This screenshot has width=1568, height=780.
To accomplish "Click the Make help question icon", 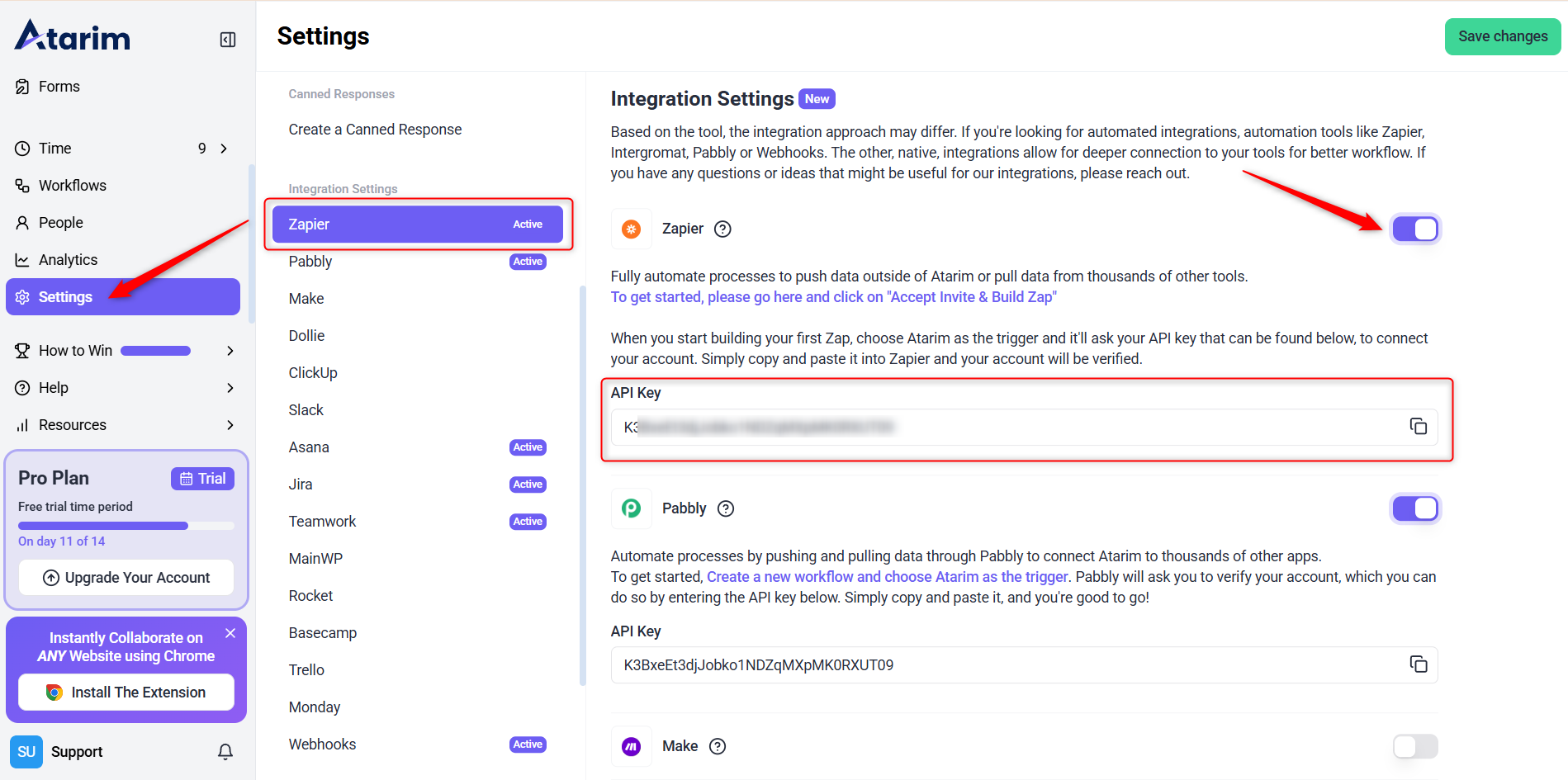I will click(x=718, y=747).
